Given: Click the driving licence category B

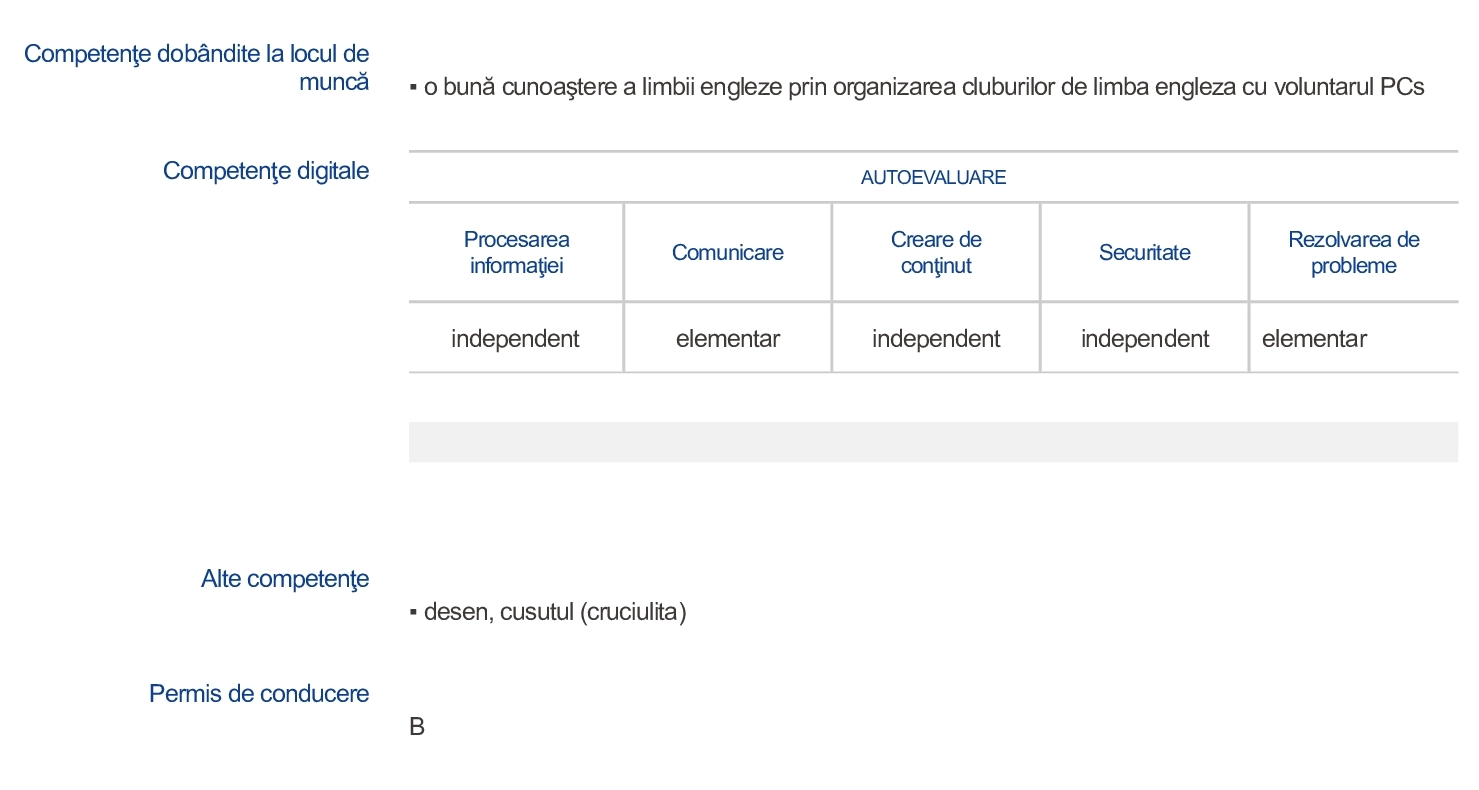Looking at the screenshot, I should point(417,728).
